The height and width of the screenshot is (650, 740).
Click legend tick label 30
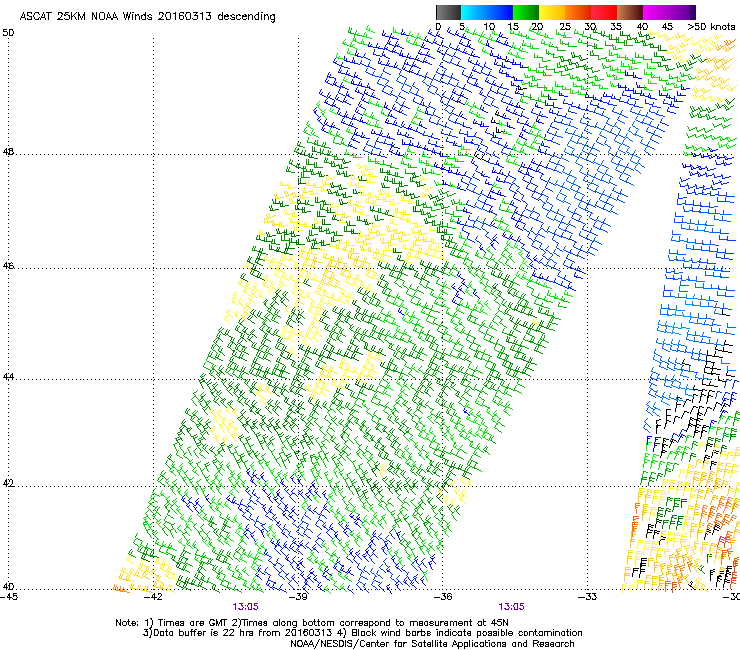590,27
